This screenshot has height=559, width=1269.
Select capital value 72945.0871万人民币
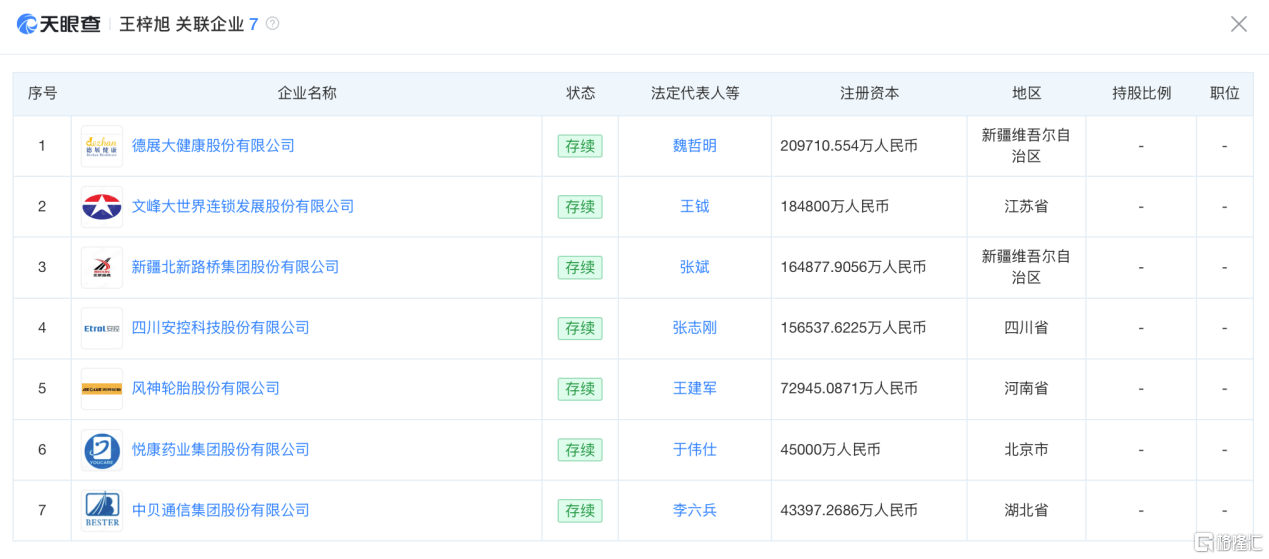pos(849,389)
